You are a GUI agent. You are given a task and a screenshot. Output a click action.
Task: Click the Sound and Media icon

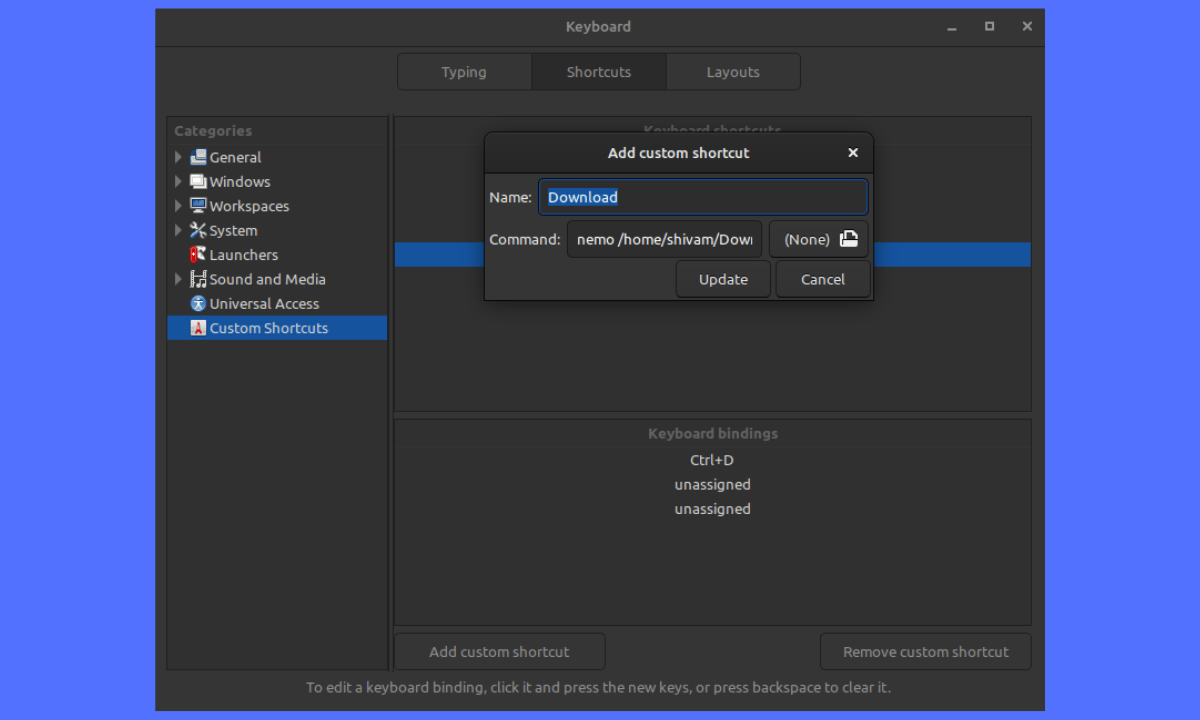tap(198, 280)
